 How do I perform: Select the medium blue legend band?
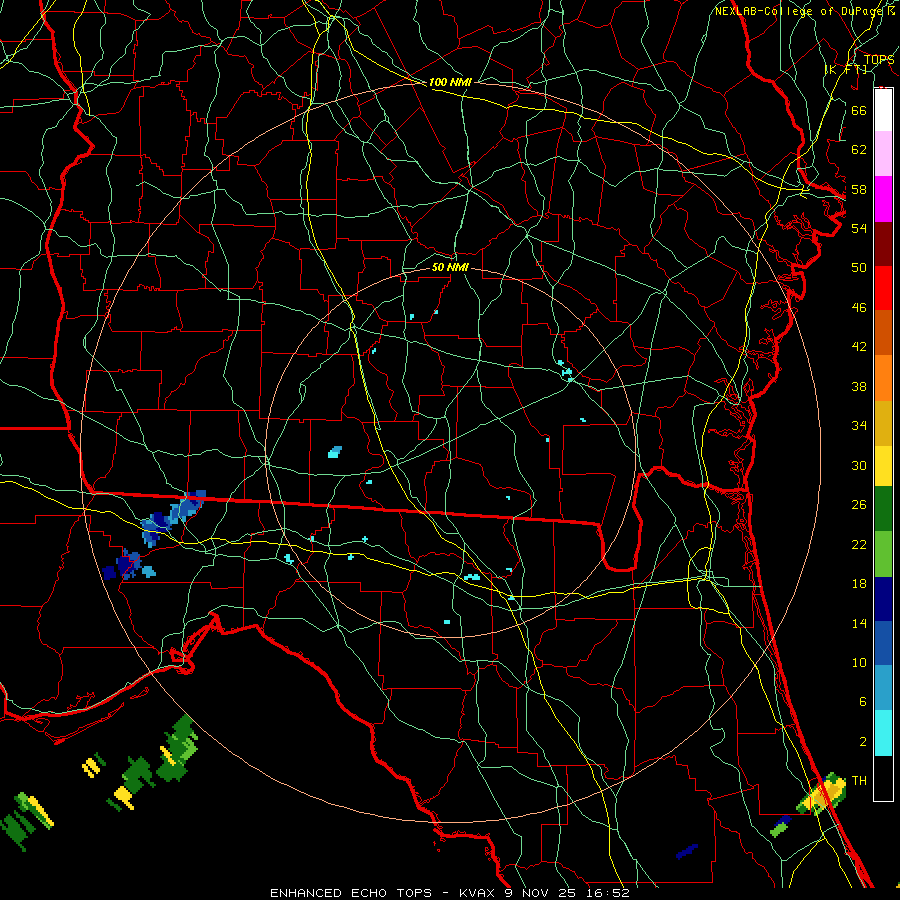point(883,643)
